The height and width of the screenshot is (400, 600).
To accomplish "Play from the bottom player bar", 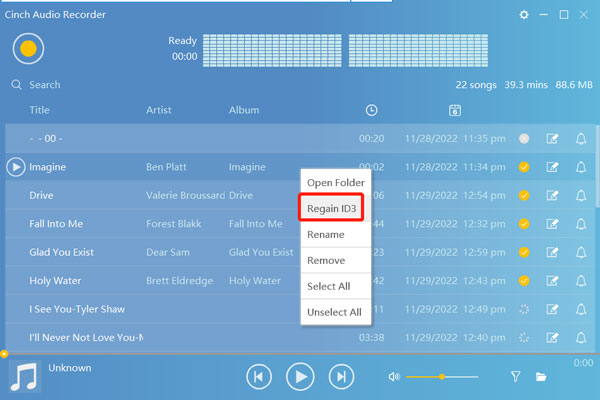I will (300, 377).
